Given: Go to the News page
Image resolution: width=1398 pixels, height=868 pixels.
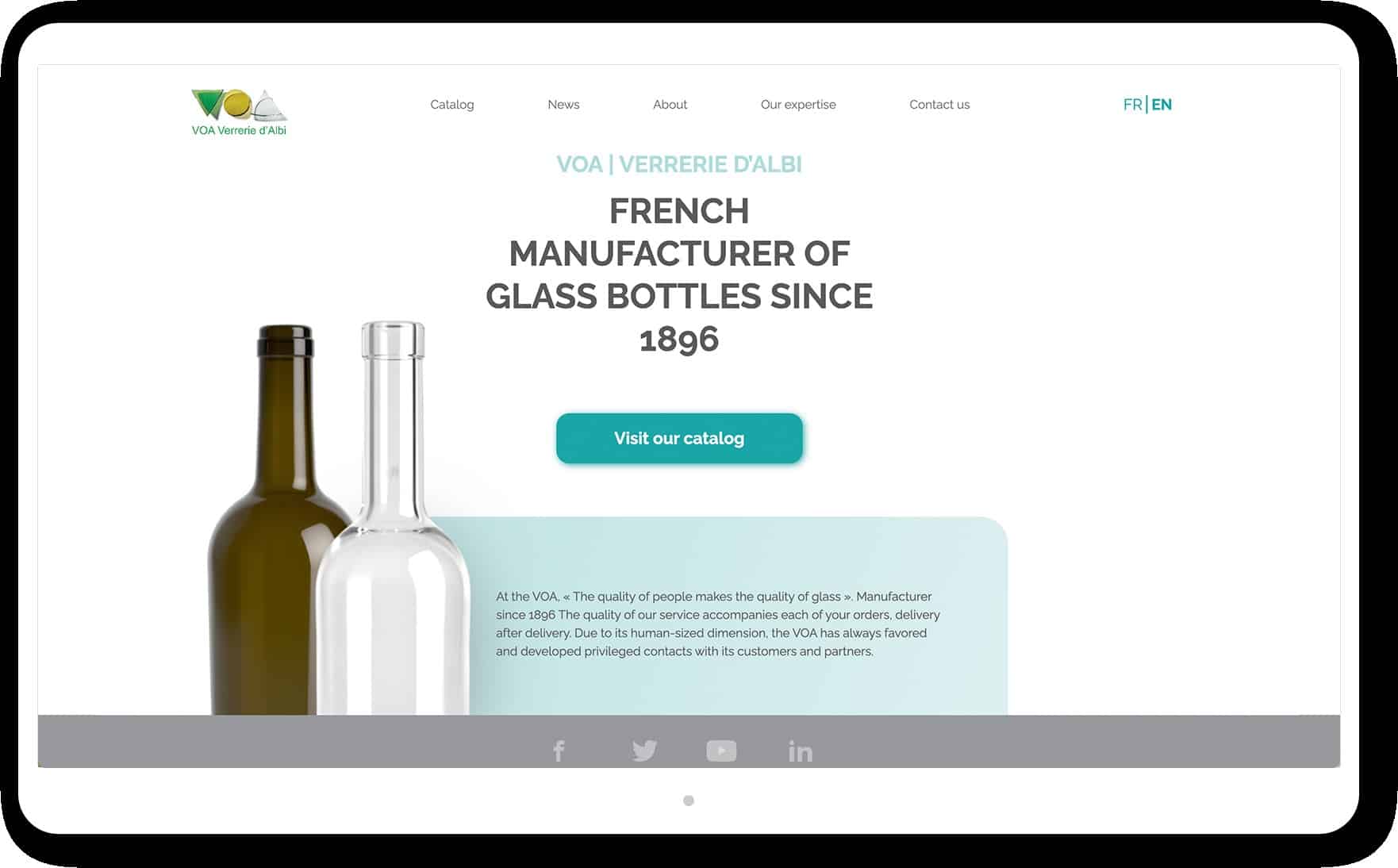Looking at the screenshot, I should (x=563, y=105).
